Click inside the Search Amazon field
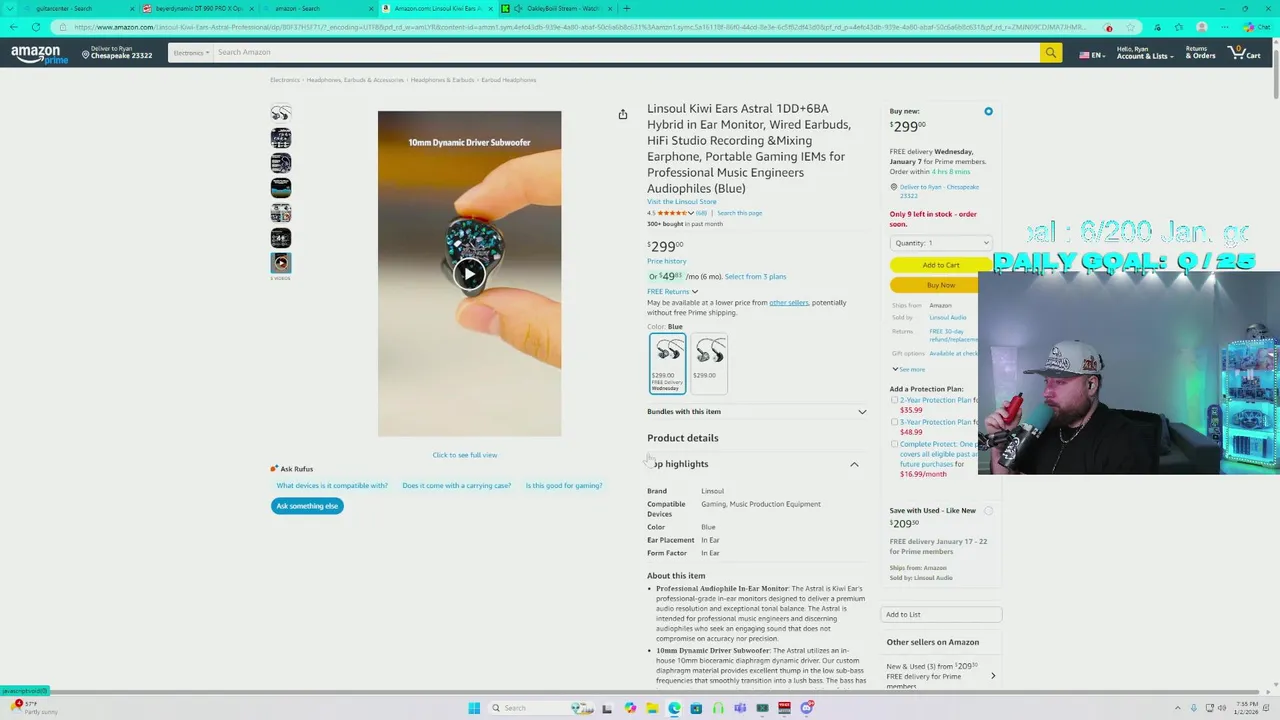1280x720 pixels. [626, 52]
